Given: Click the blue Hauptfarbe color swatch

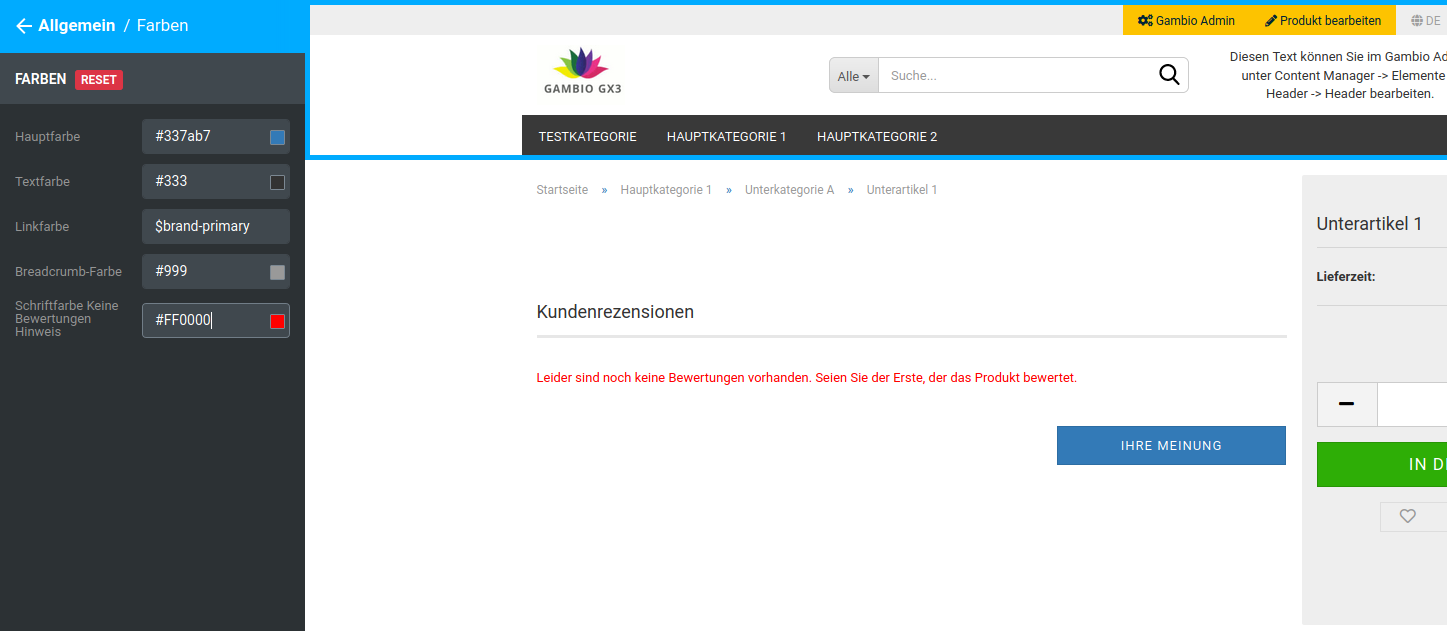Looking at the screenshot, I should click(276, 136).
